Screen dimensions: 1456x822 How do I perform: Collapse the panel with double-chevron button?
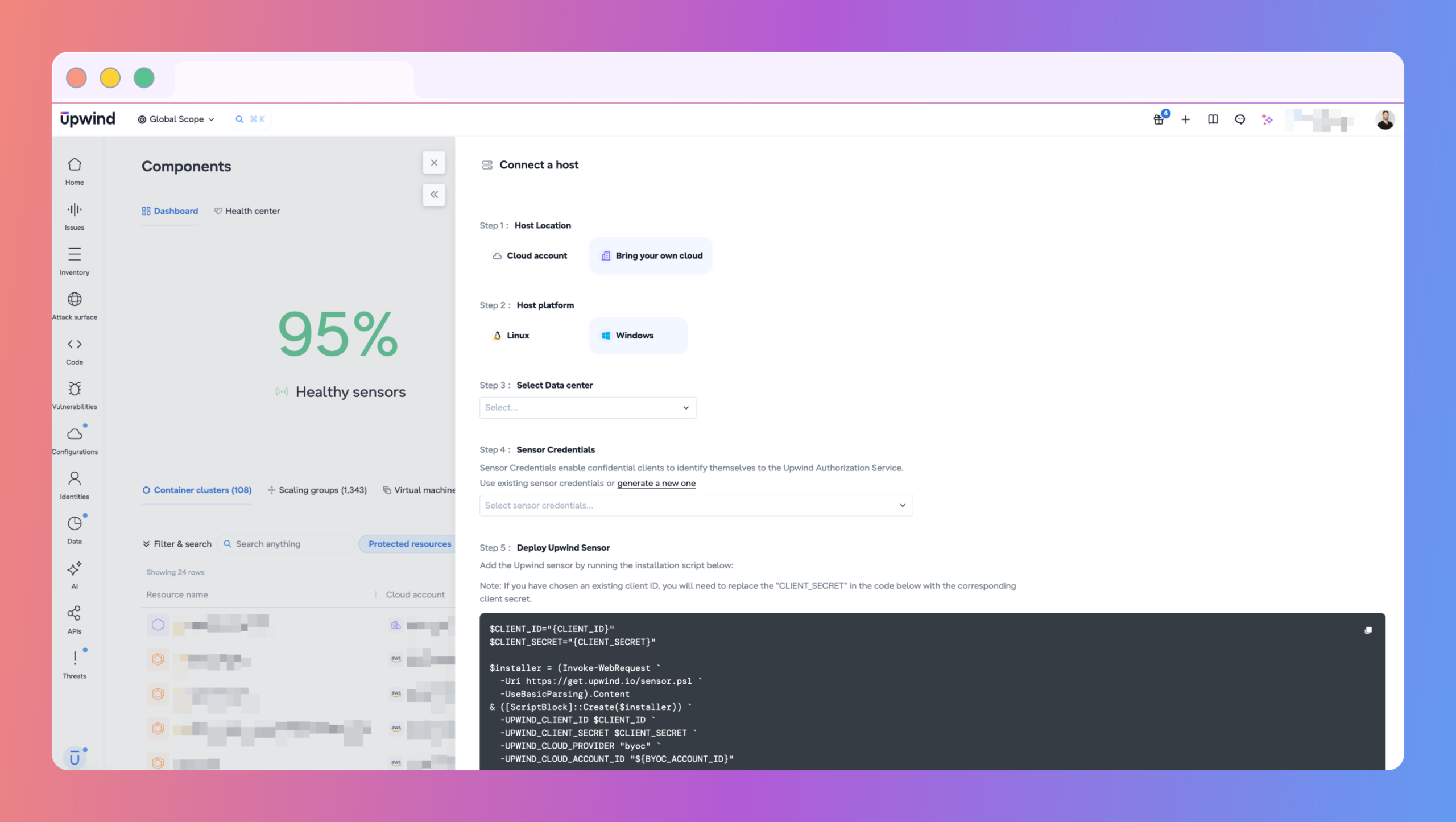click(x=434, y=195)
